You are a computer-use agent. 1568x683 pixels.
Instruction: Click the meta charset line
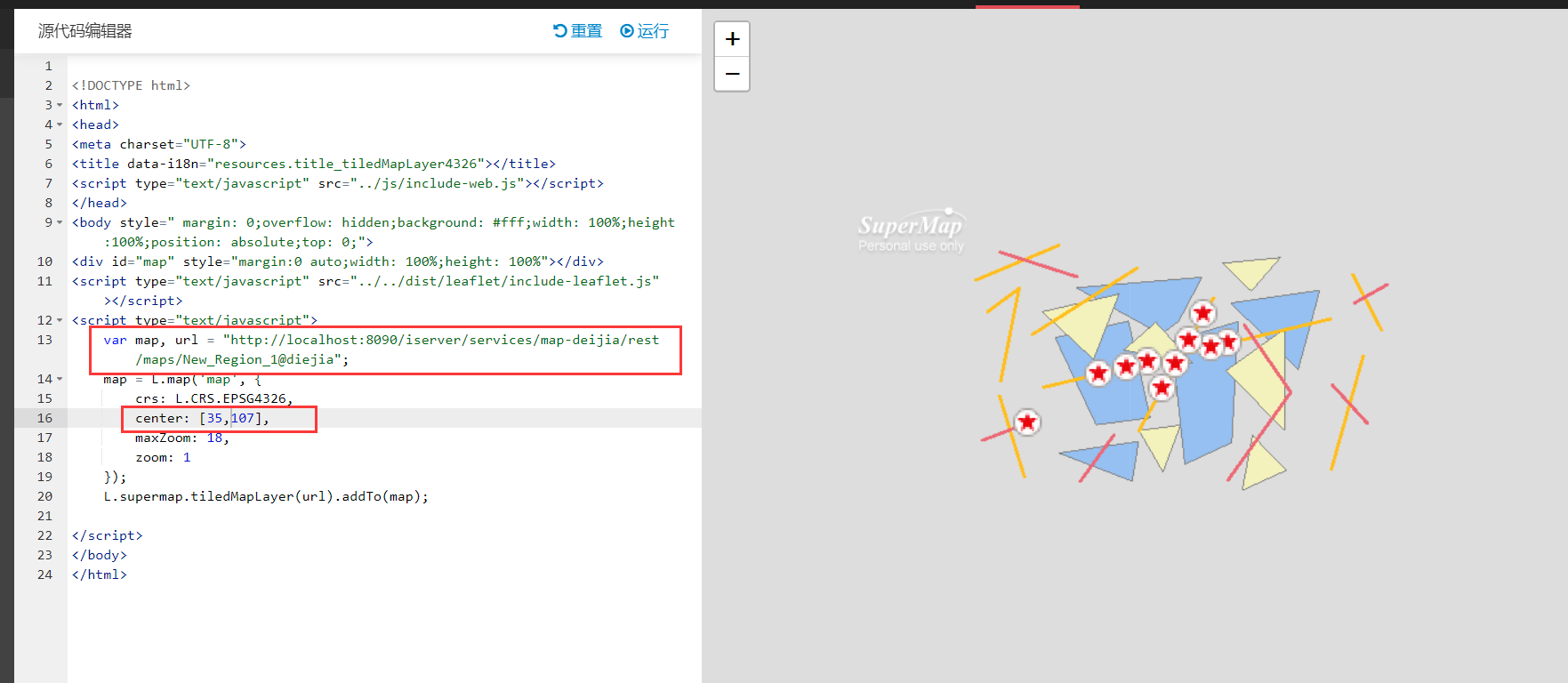point(159,144)
